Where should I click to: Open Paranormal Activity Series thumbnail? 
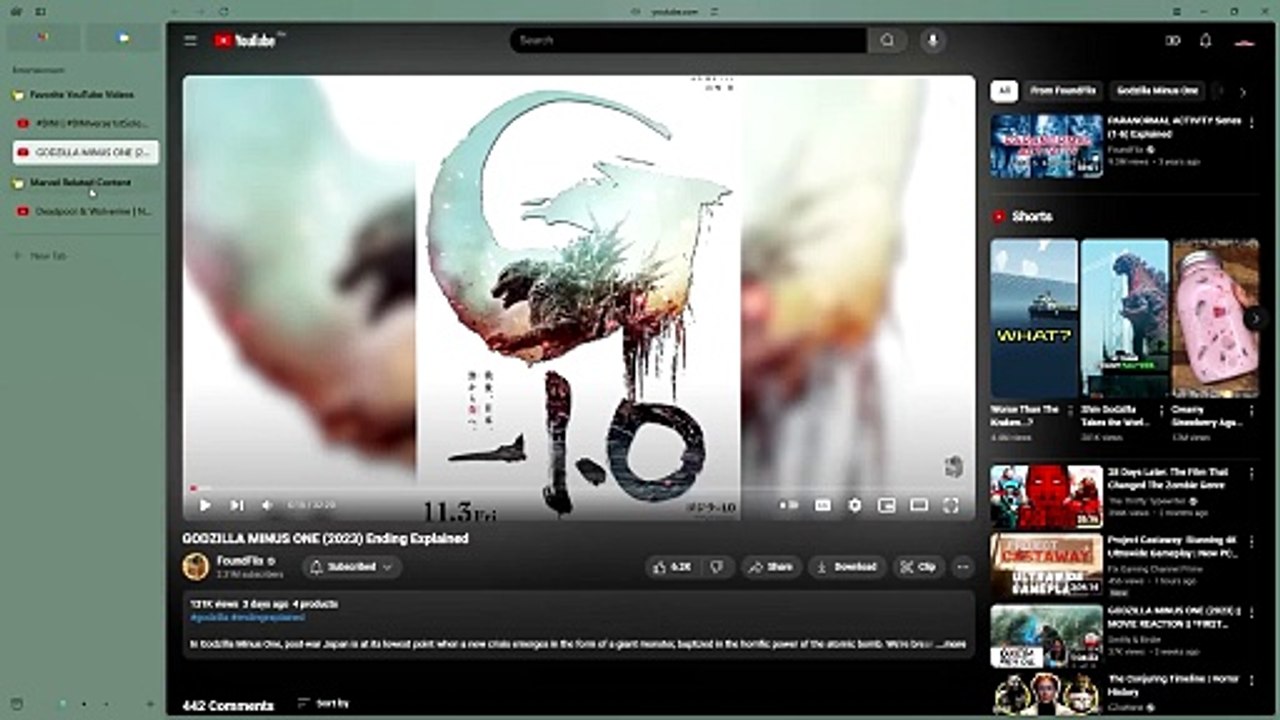tap(1046, 146)
